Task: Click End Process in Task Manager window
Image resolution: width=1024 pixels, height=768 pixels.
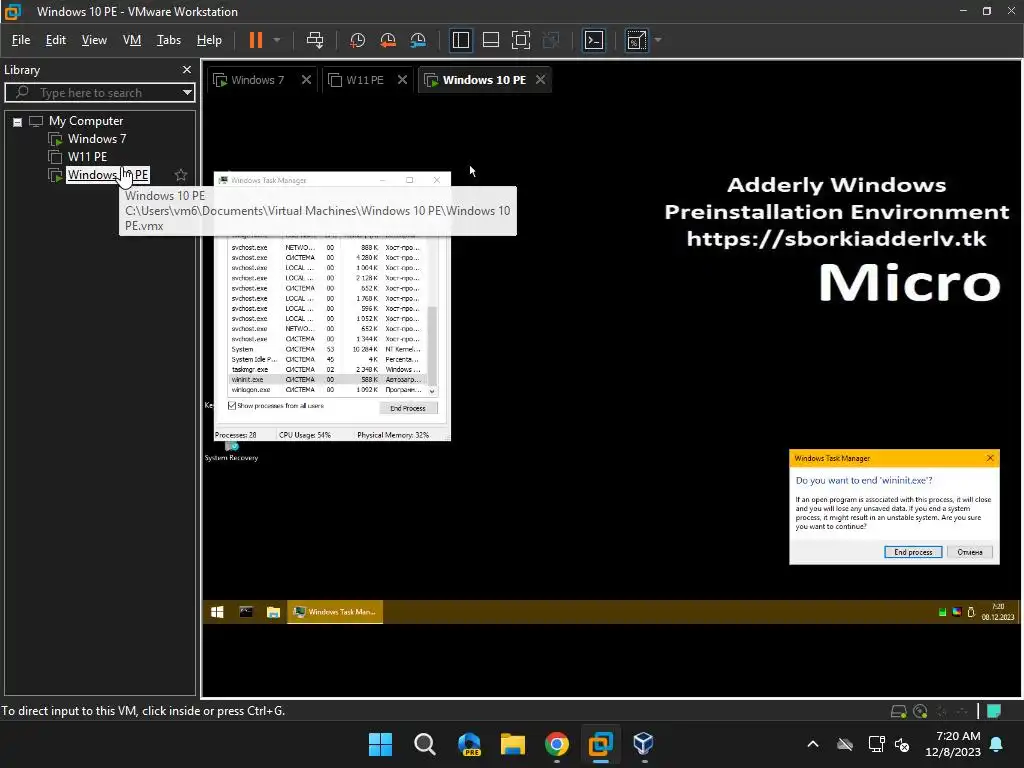Action: pyautogui.click(x=408, y=408)
